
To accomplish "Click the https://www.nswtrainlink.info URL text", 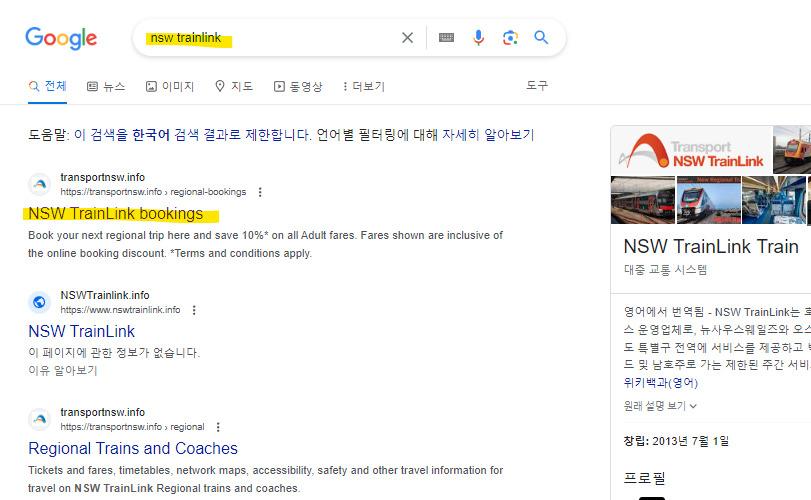I will (120, 310).
